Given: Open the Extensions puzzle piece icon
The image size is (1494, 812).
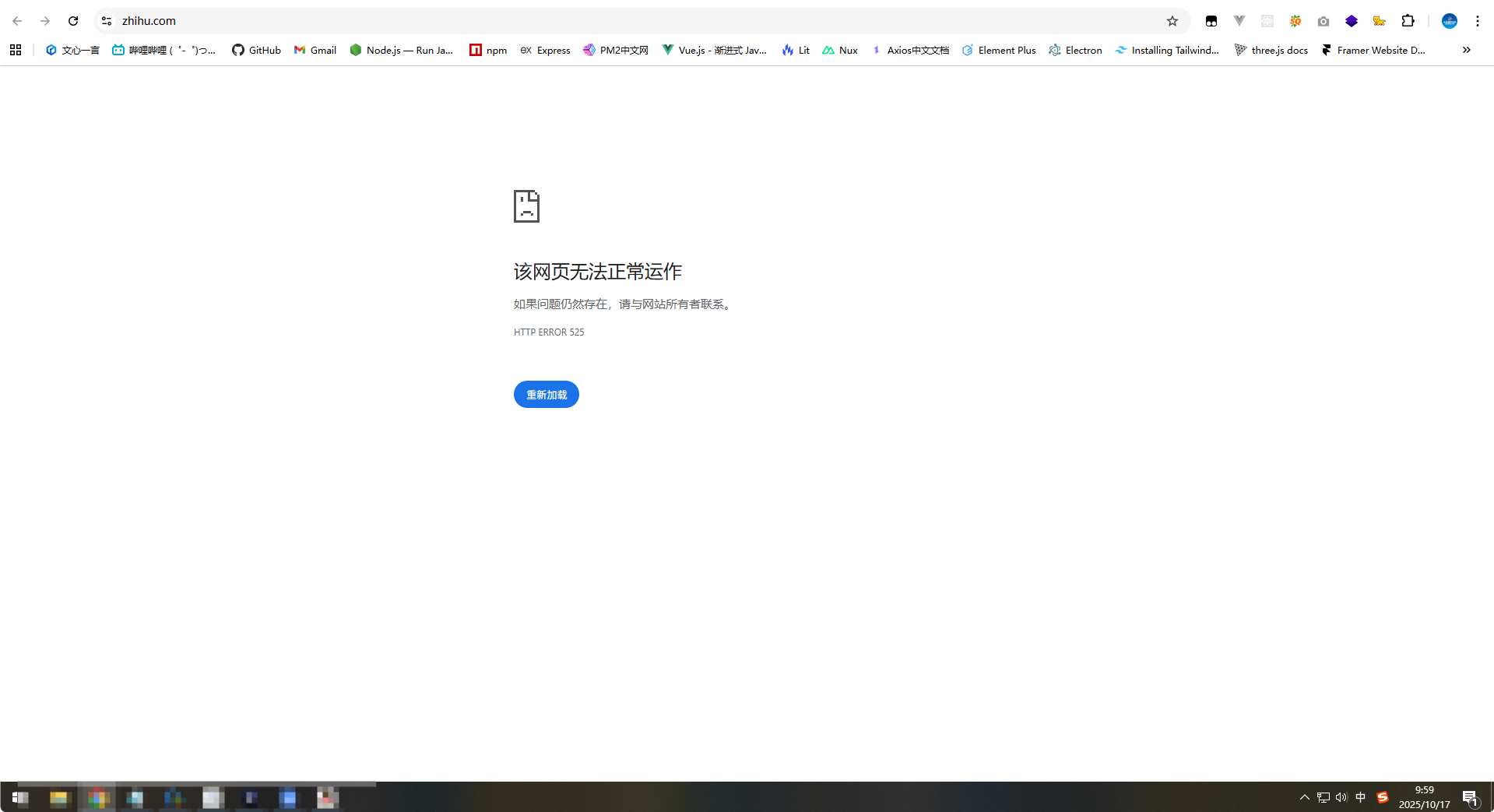Looking at the screenshot, I should click(1408, 21).
